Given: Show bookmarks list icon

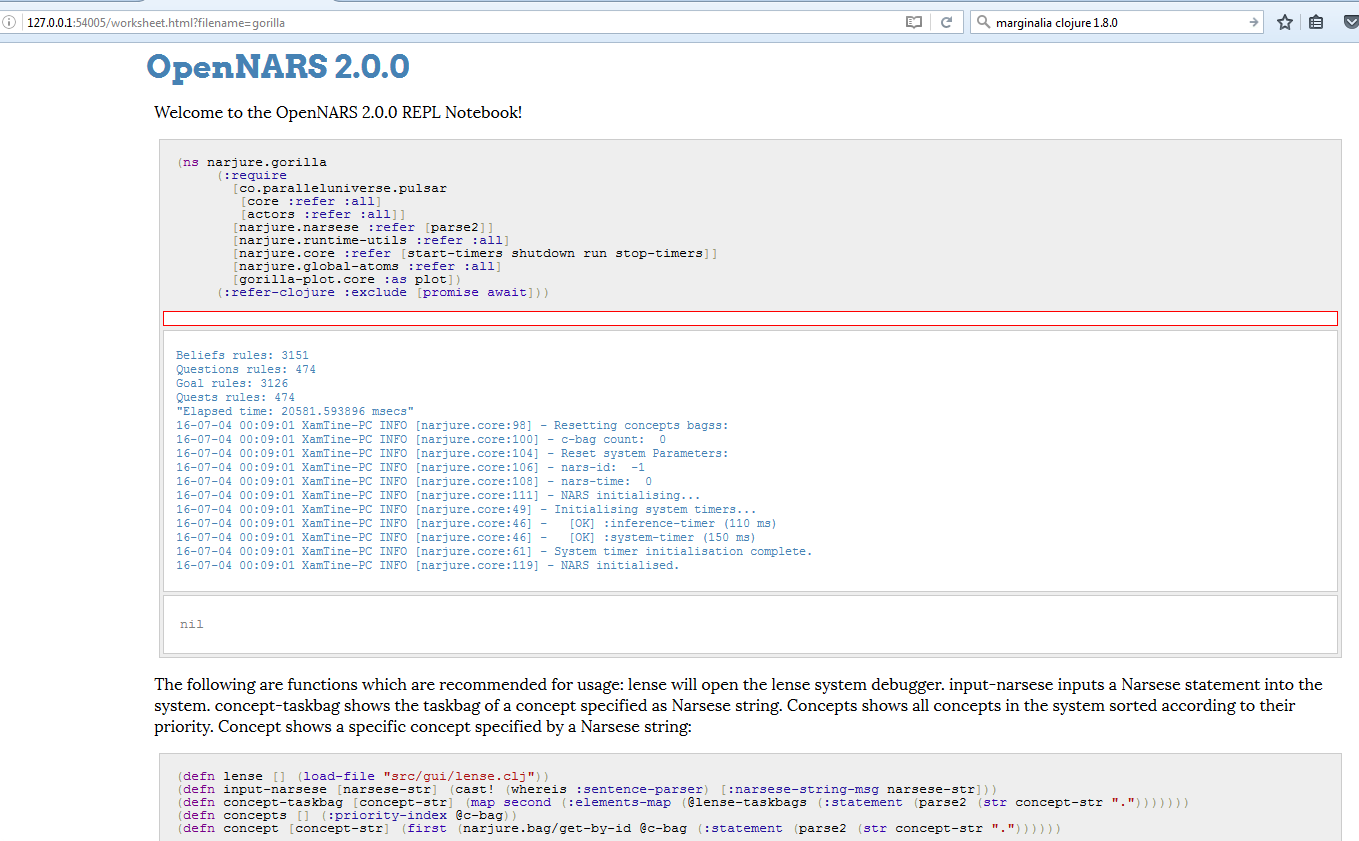Looking at the screenshot, I should (1316, 22).
